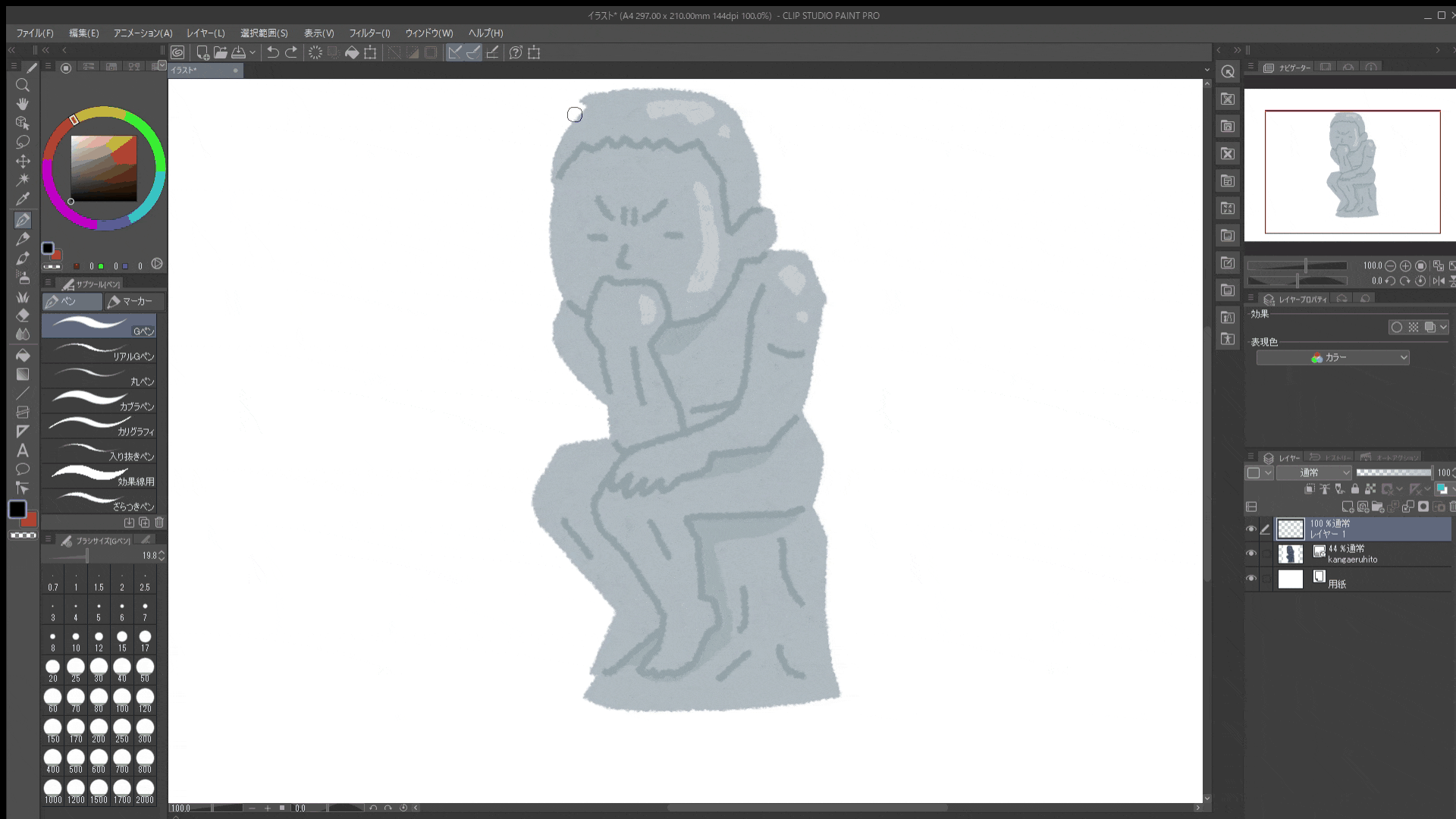Screen dimensions: 1456x819
Task: Click the layer opacity slider
Action: [x=1394, y=472]
